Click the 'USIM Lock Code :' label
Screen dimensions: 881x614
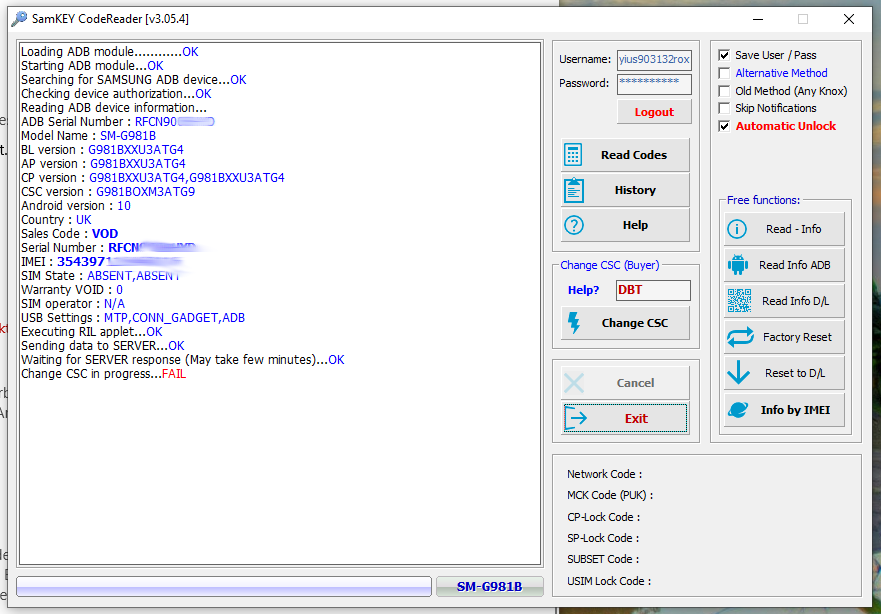[609, 581]
